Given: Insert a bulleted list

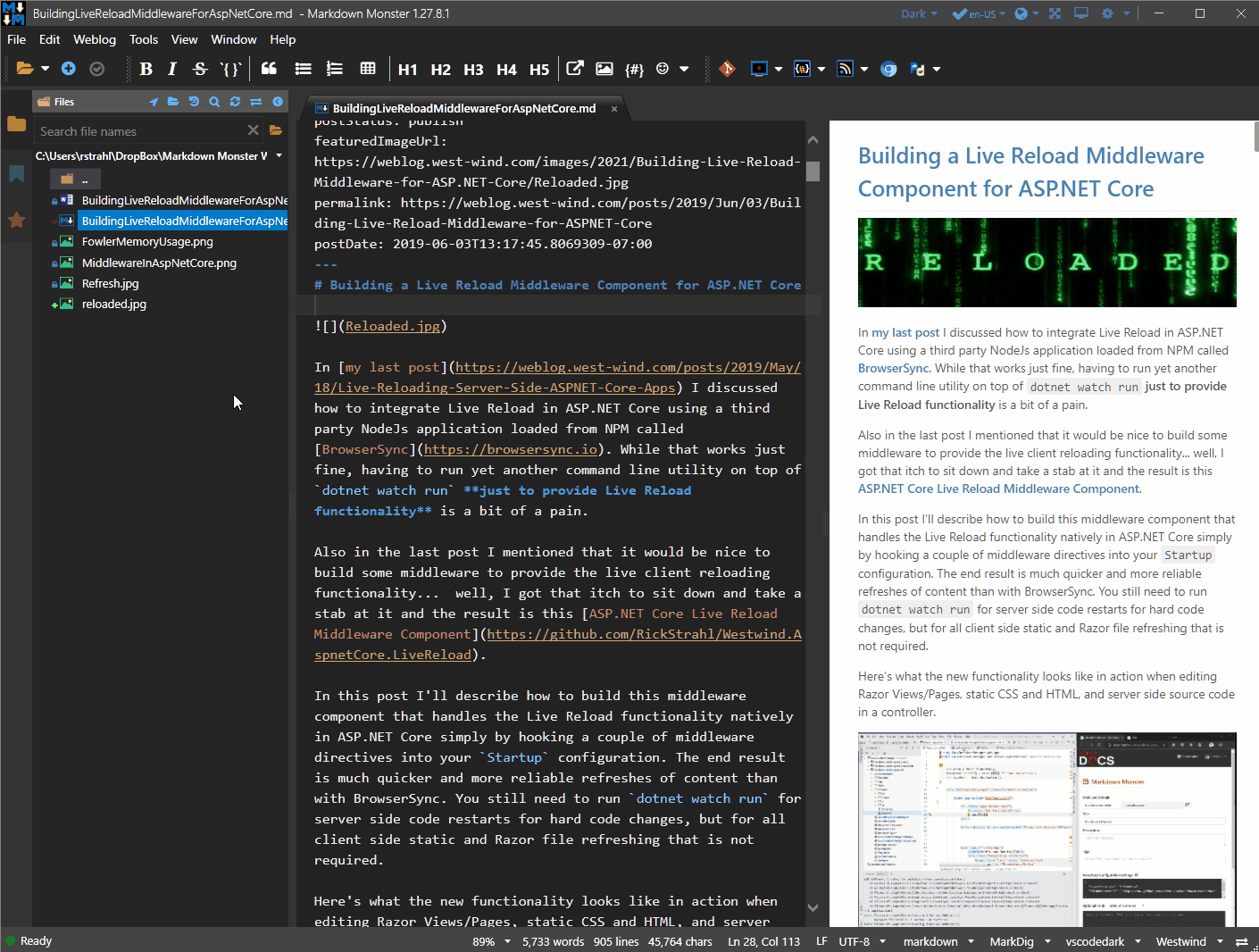Looking at the screenshot, I should coord(303,69).
